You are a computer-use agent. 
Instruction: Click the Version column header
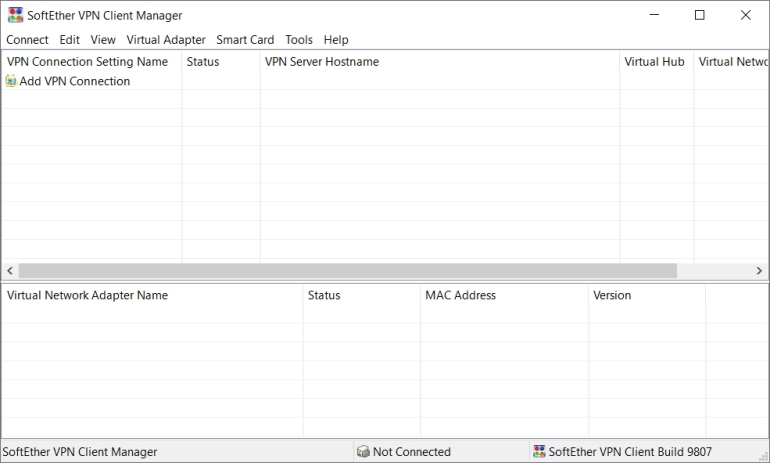click(612, 296)
